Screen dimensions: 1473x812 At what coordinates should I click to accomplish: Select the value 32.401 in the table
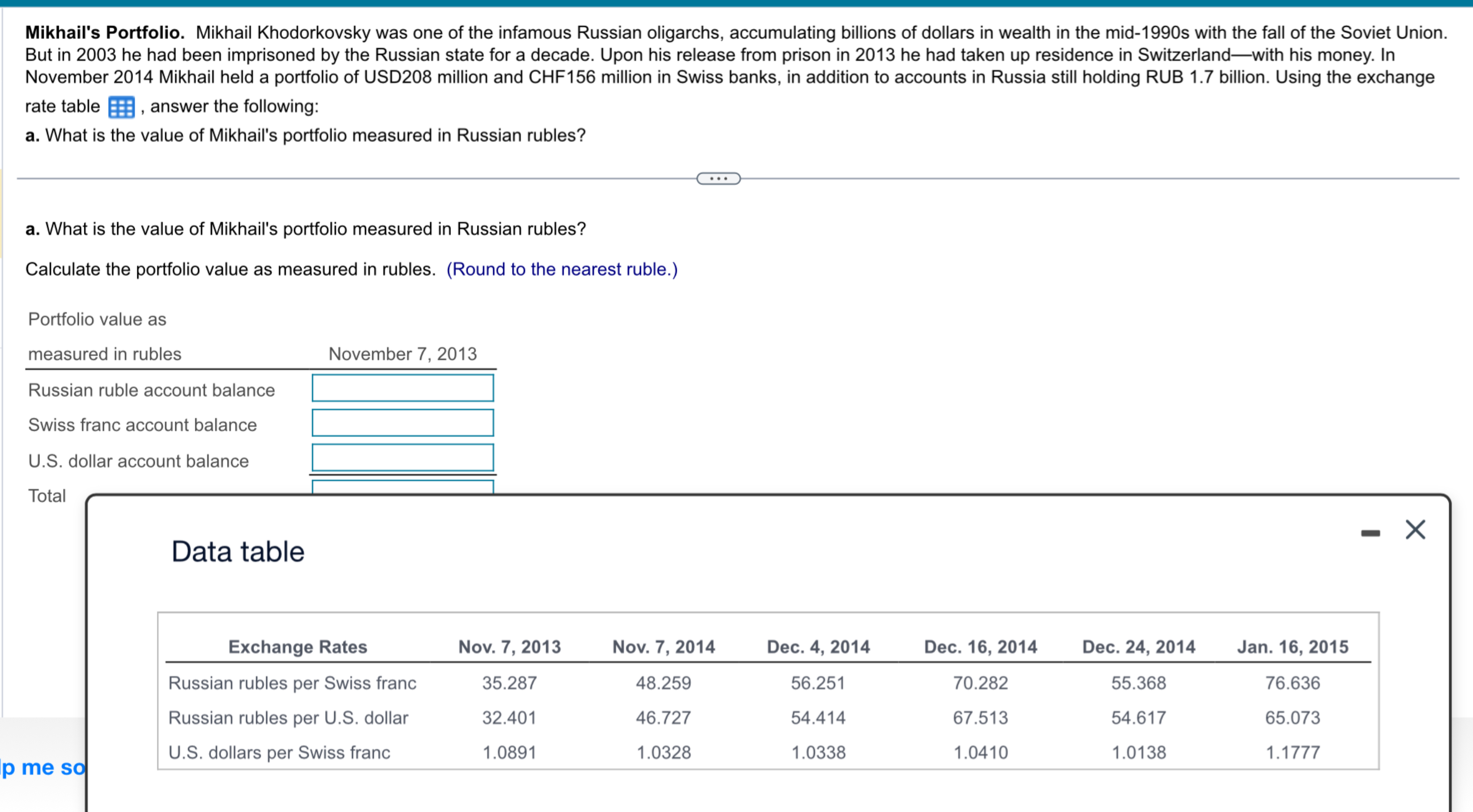click(x=509, y=717)
